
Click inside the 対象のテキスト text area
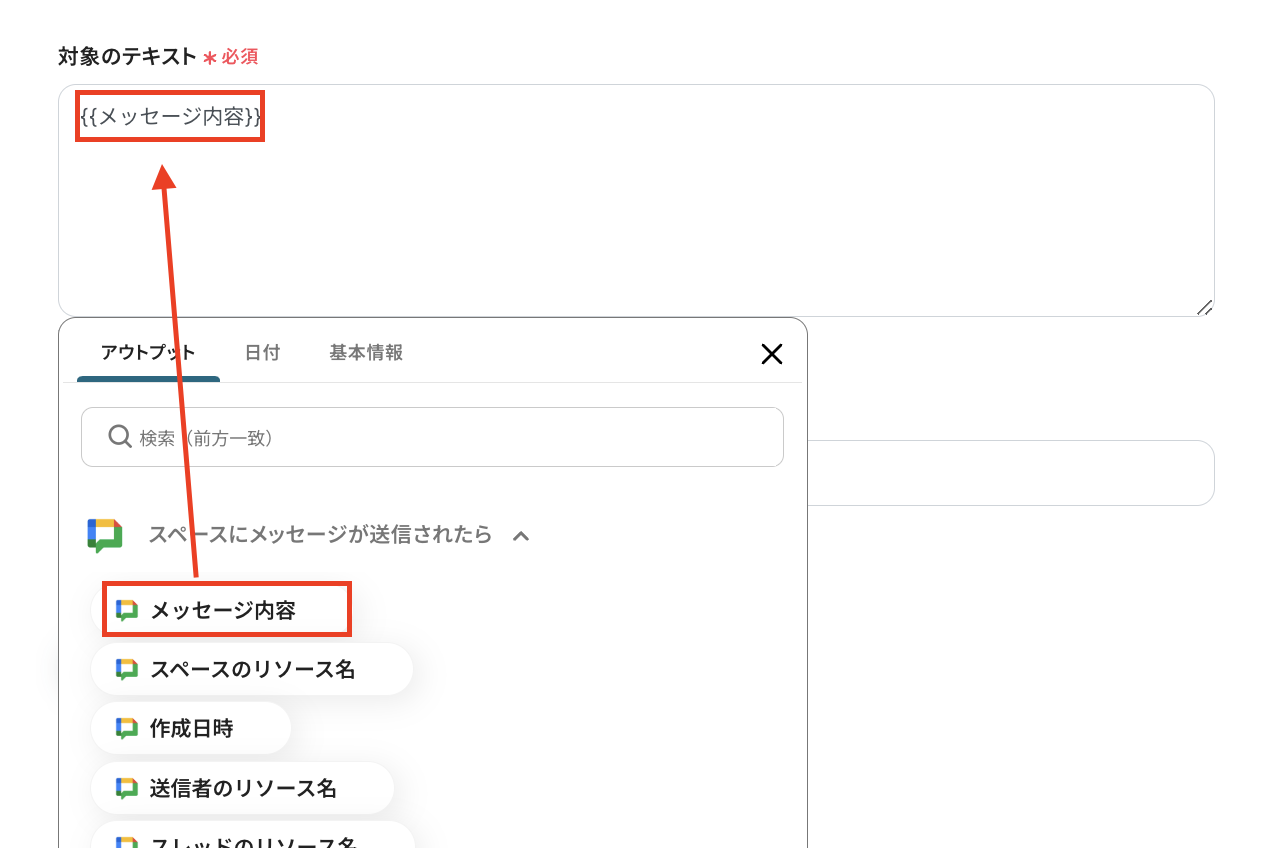point(636,200)
